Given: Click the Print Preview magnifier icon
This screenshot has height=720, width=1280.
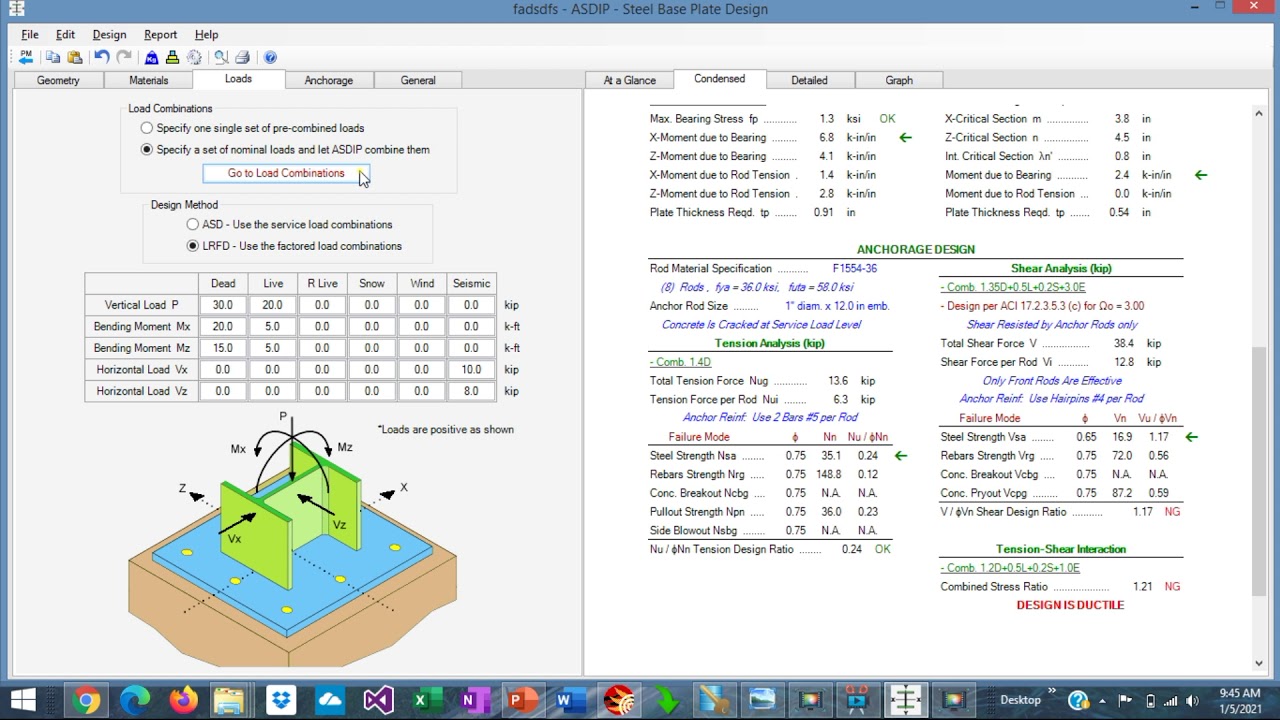Looking at the screenshot, I should click(x=221, y=57).
